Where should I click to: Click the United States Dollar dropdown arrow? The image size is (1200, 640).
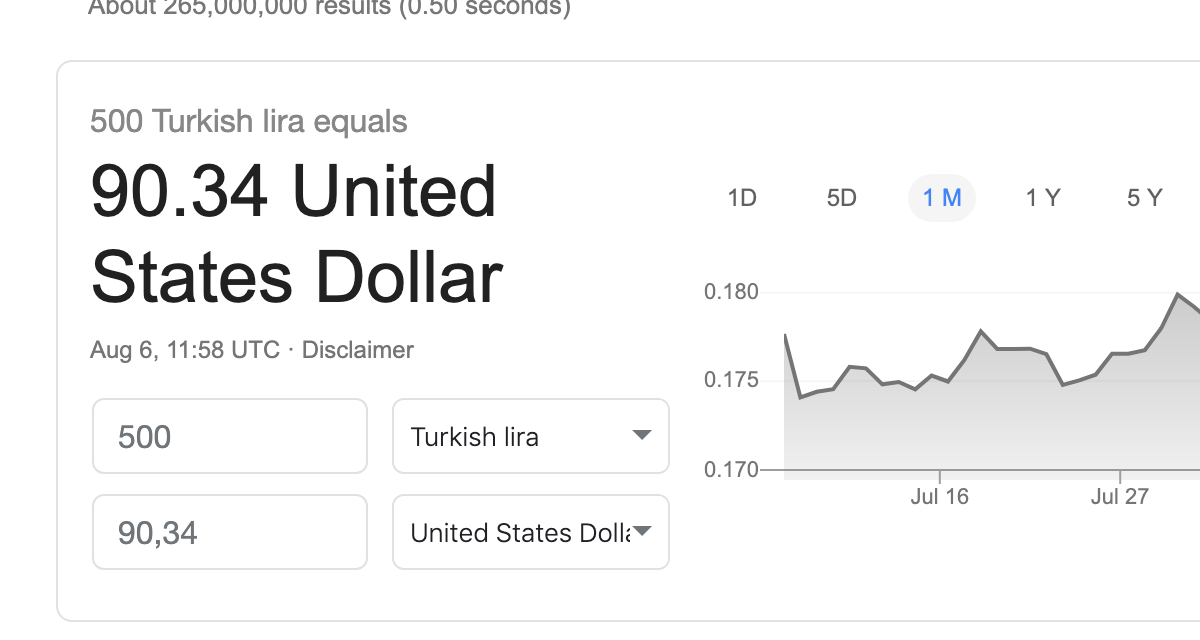click(x=642, y=531)
